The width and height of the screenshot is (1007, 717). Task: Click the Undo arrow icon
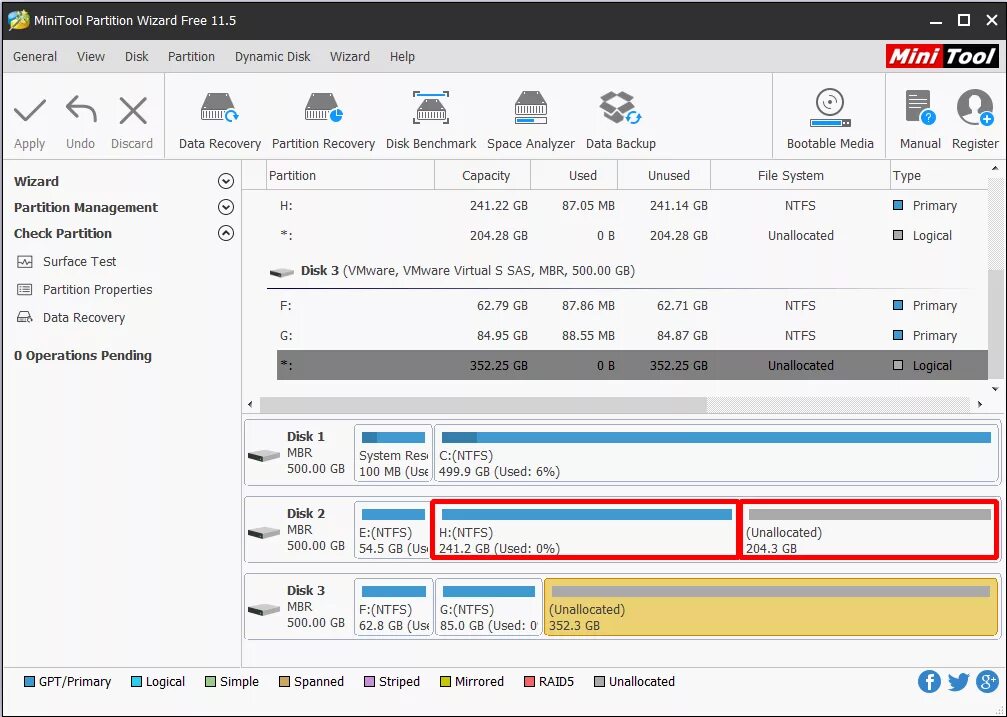(81, 110)
